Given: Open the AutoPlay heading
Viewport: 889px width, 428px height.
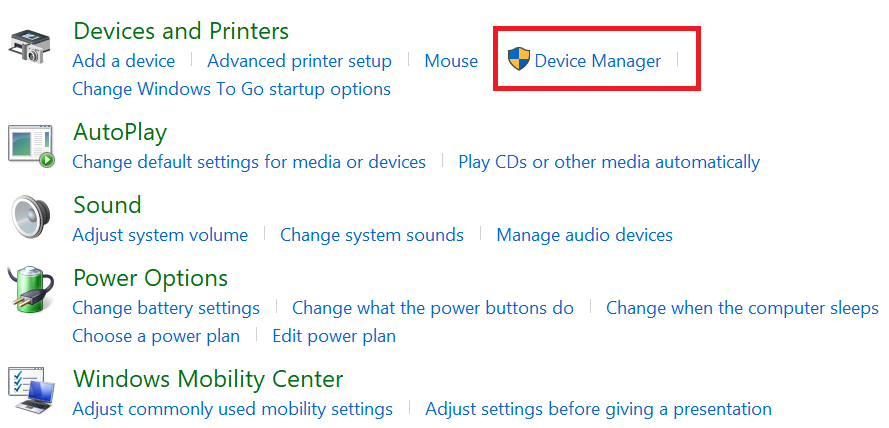Looking at the screenshot, I should pyautogui.click(x=120, y=133).
